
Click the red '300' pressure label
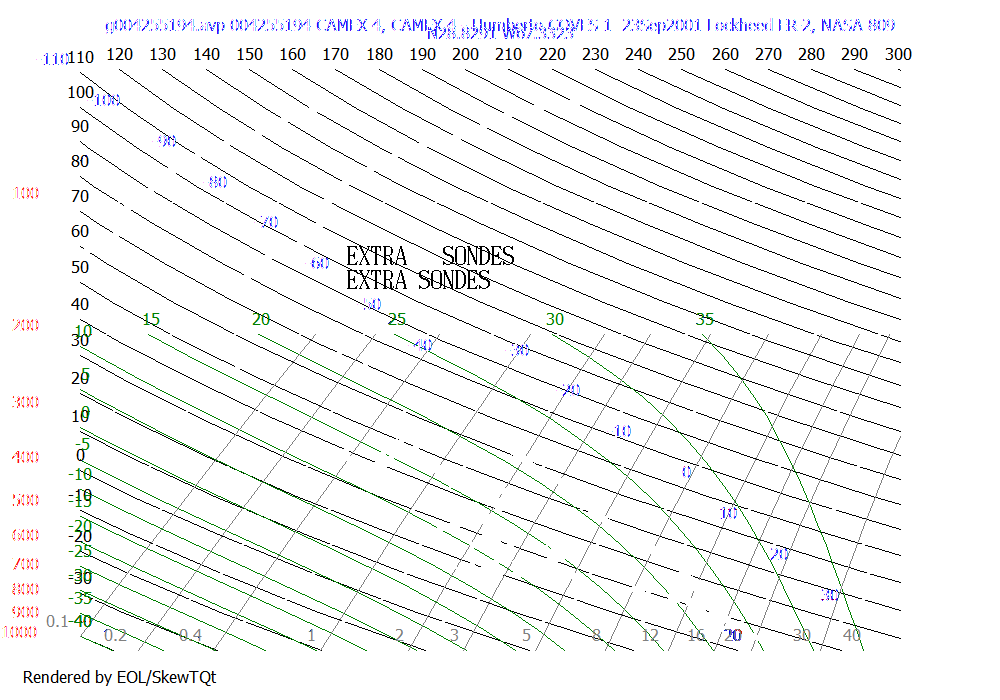point(26,402)
